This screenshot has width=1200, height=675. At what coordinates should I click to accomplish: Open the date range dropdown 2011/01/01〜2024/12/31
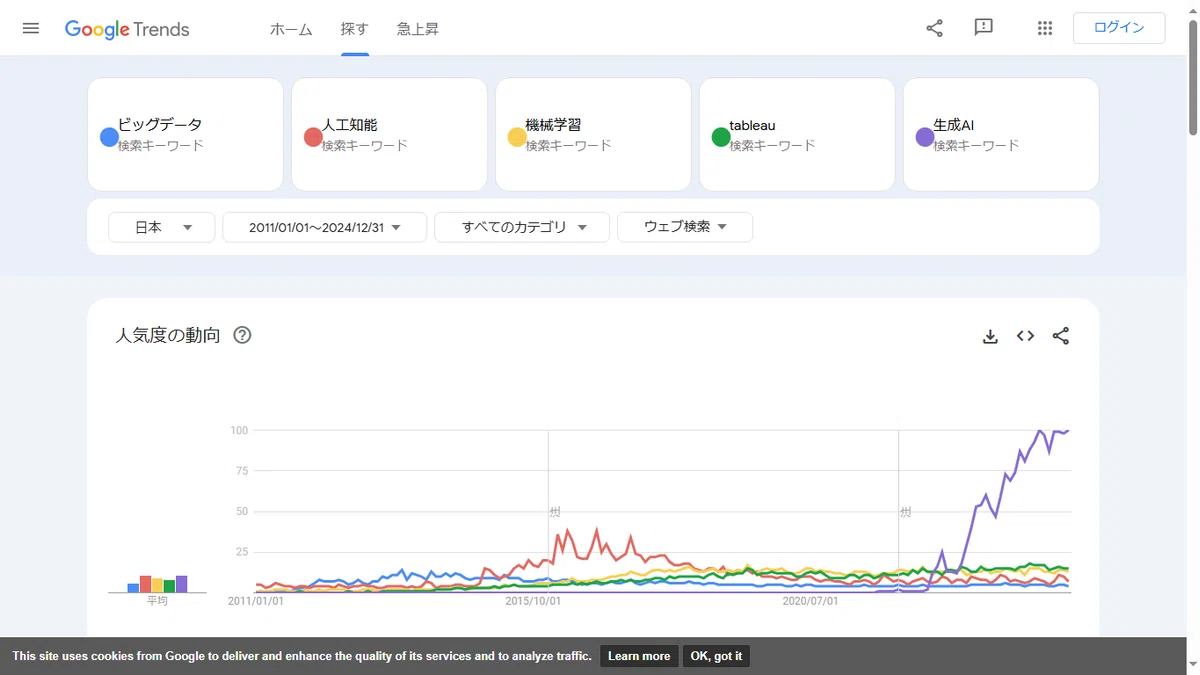324,227
